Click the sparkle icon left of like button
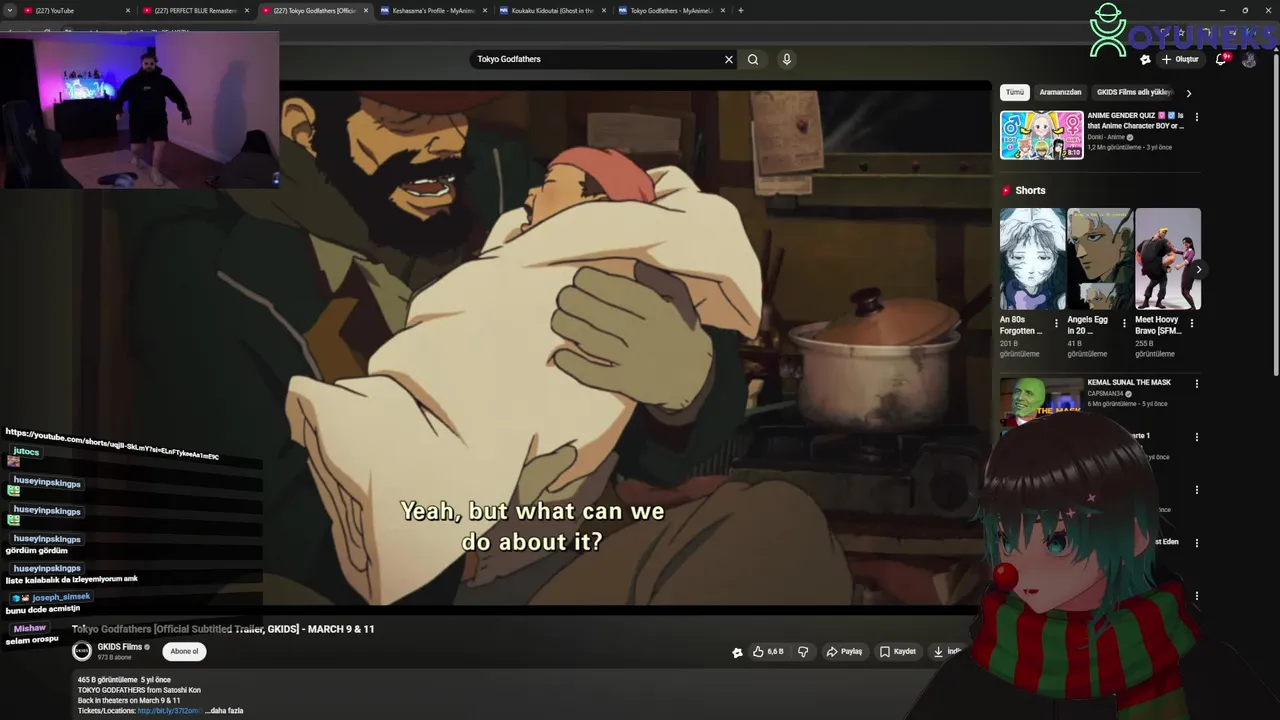1280x720 pixels. [x=738, y=652]
